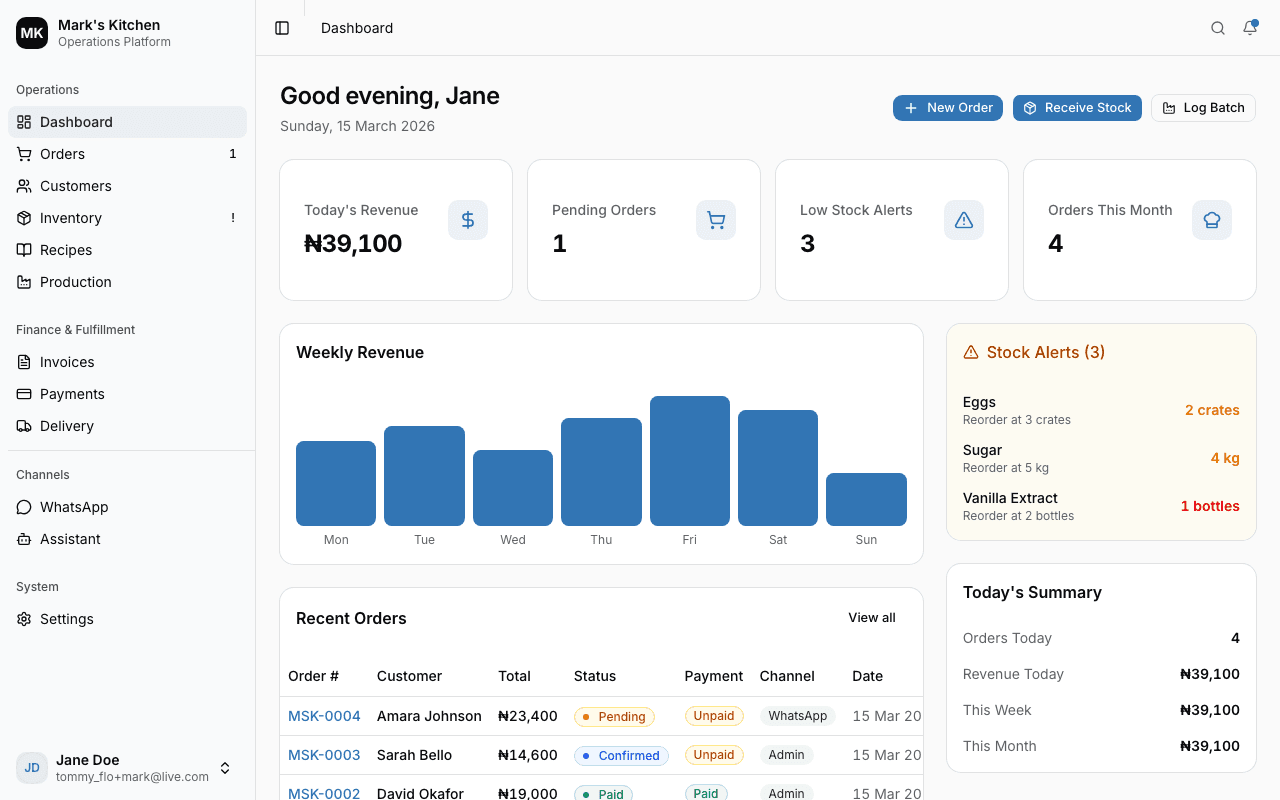Open Settings

point(66,619)
